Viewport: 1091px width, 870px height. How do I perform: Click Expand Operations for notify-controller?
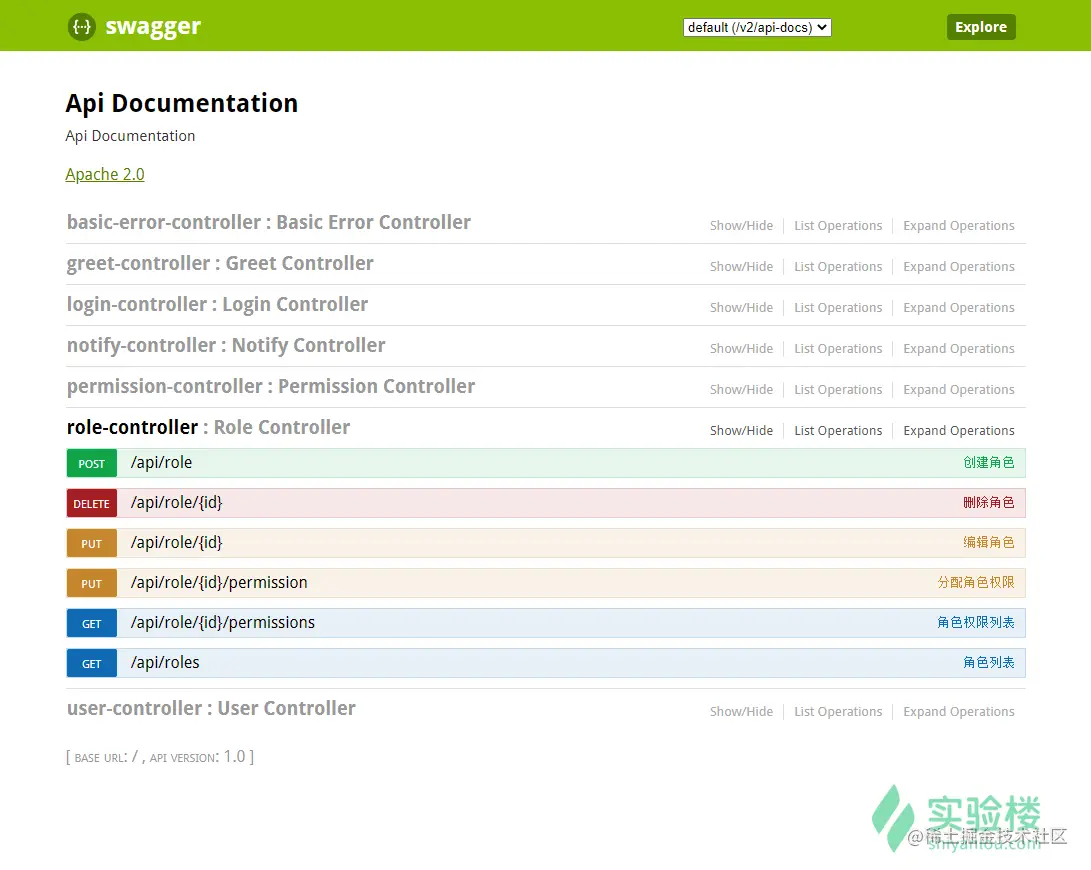[959, 349]
